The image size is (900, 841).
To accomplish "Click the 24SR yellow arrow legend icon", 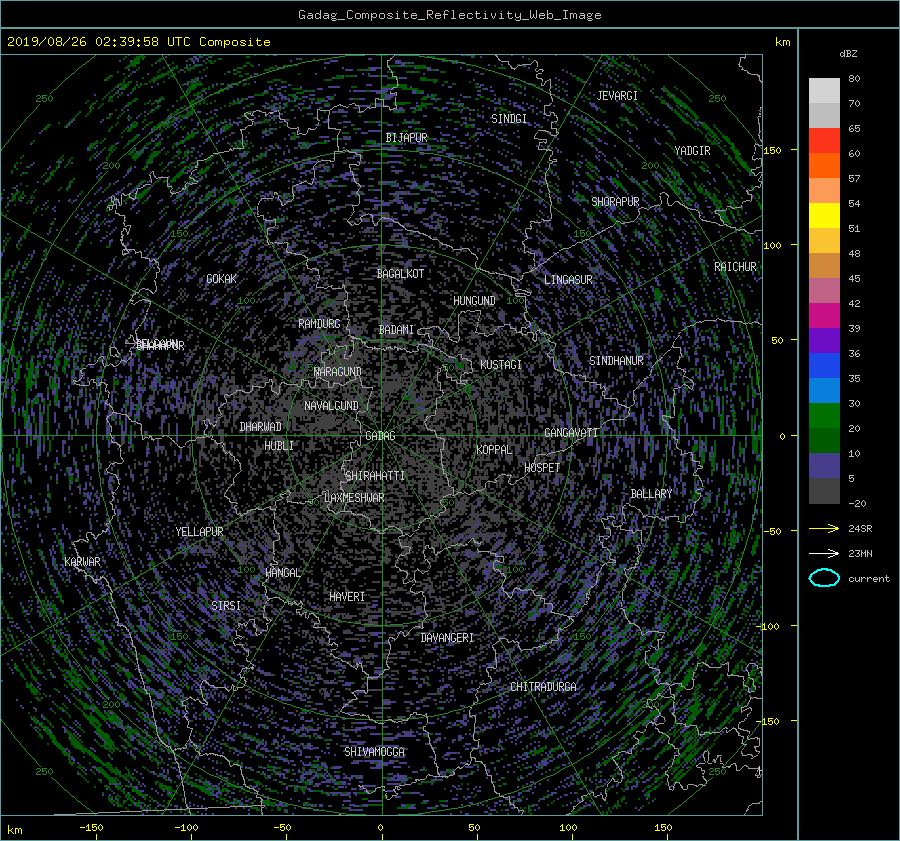I will (824, 529).
